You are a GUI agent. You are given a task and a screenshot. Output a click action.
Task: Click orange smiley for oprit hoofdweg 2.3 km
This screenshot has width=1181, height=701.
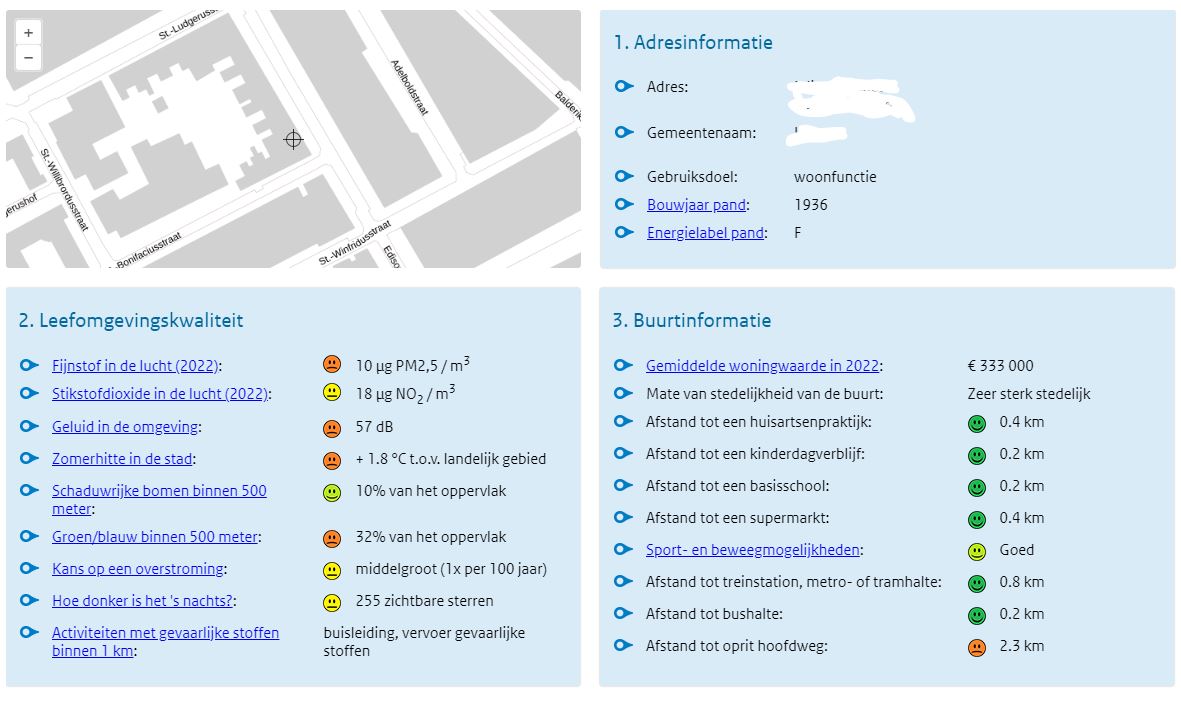click(977, 648)
